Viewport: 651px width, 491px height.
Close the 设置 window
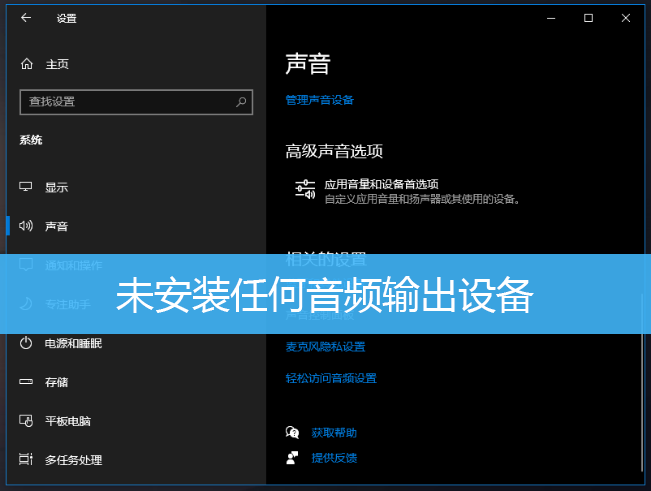click(x=626, y=18)
